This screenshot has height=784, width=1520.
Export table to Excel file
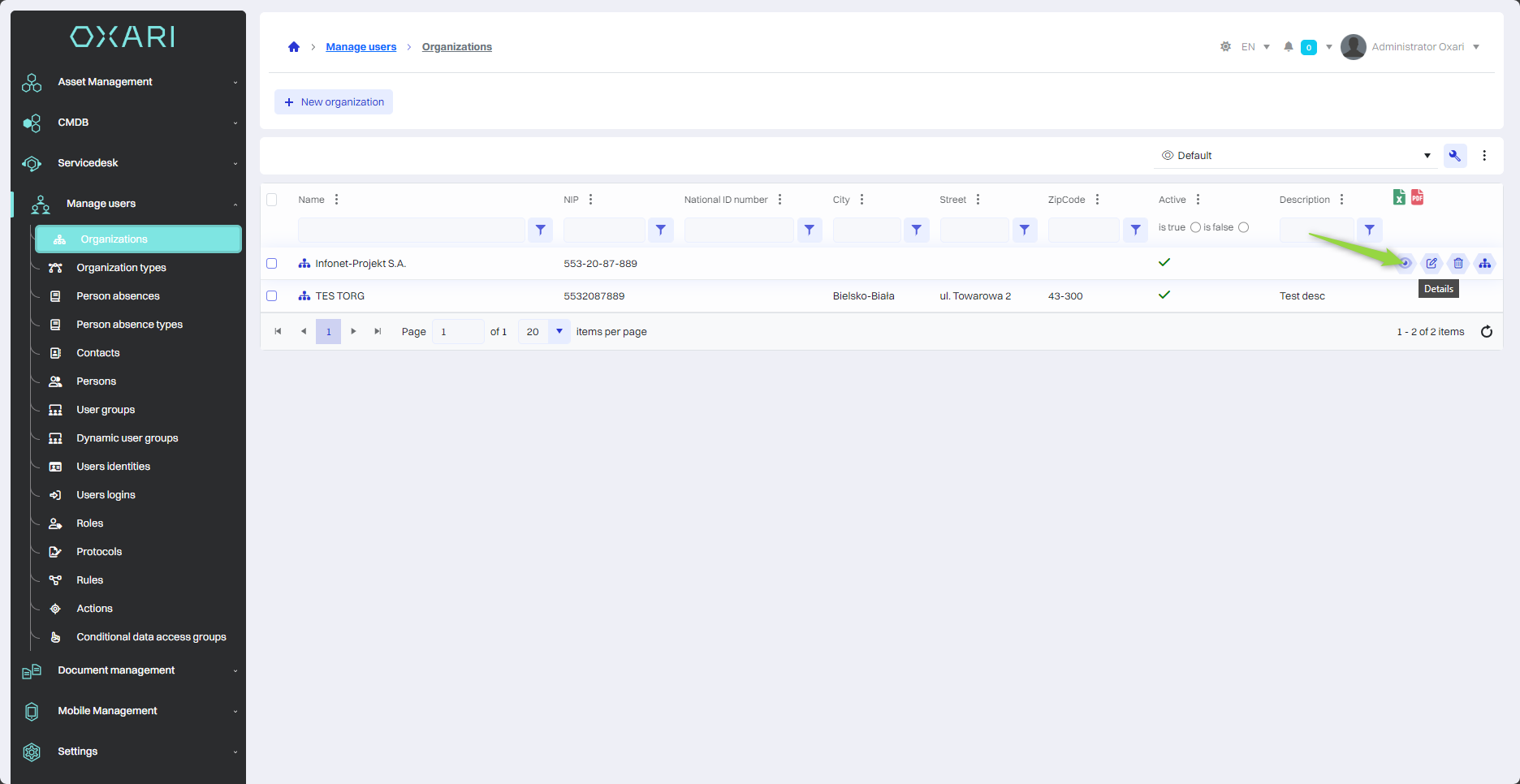pyautogui.click(x=1399, y=197)
